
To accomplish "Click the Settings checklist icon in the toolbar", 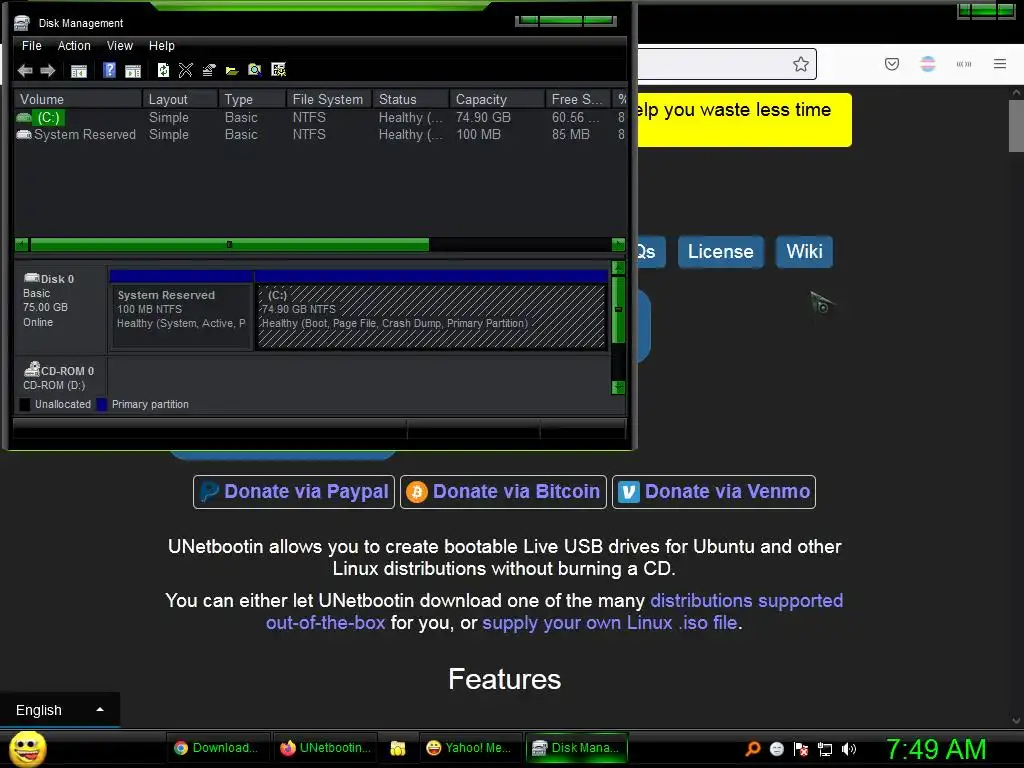I will point(278,70).
